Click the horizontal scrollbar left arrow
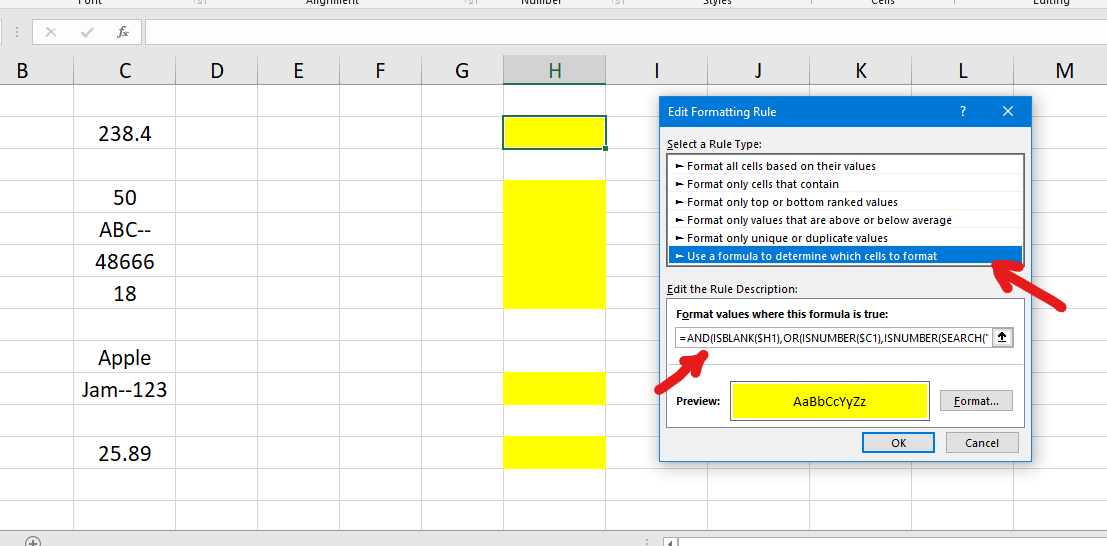Viewport: 1107px width, 546px height. click(x=671, y=542)
